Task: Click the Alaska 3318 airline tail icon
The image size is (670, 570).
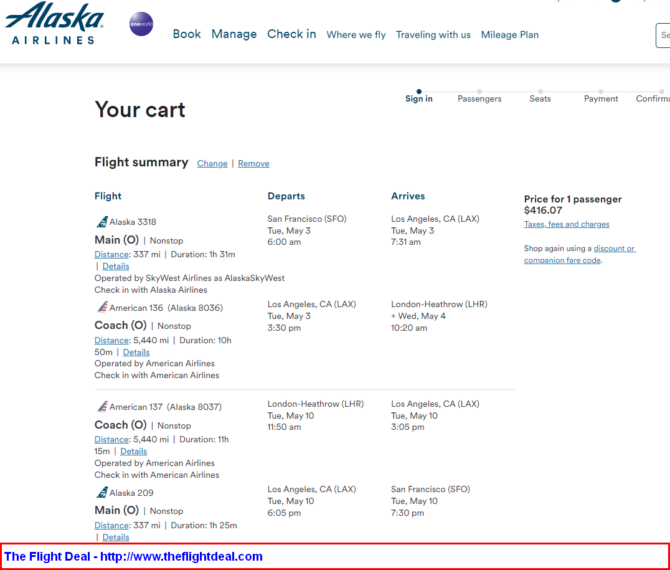Action: [102, 222]
